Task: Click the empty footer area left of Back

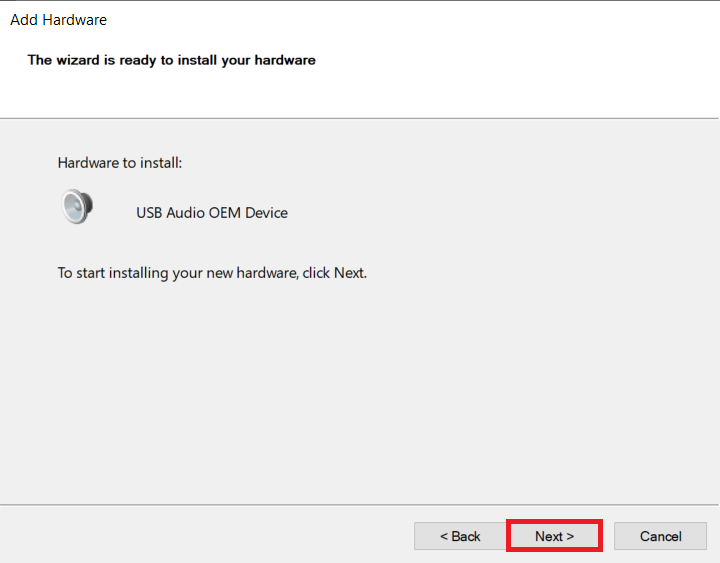Action: (200, 536)
